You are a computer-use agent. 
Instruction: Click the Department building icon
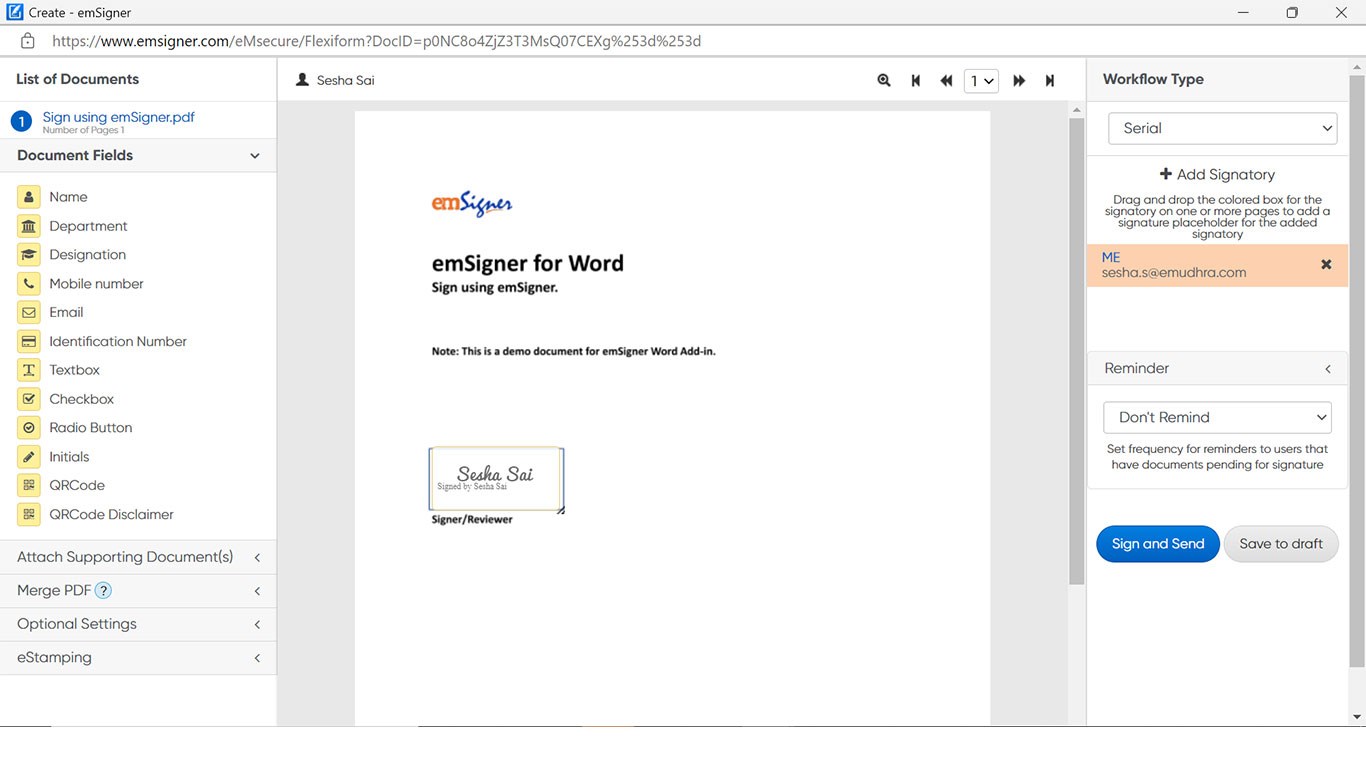[x=29, y=226]
